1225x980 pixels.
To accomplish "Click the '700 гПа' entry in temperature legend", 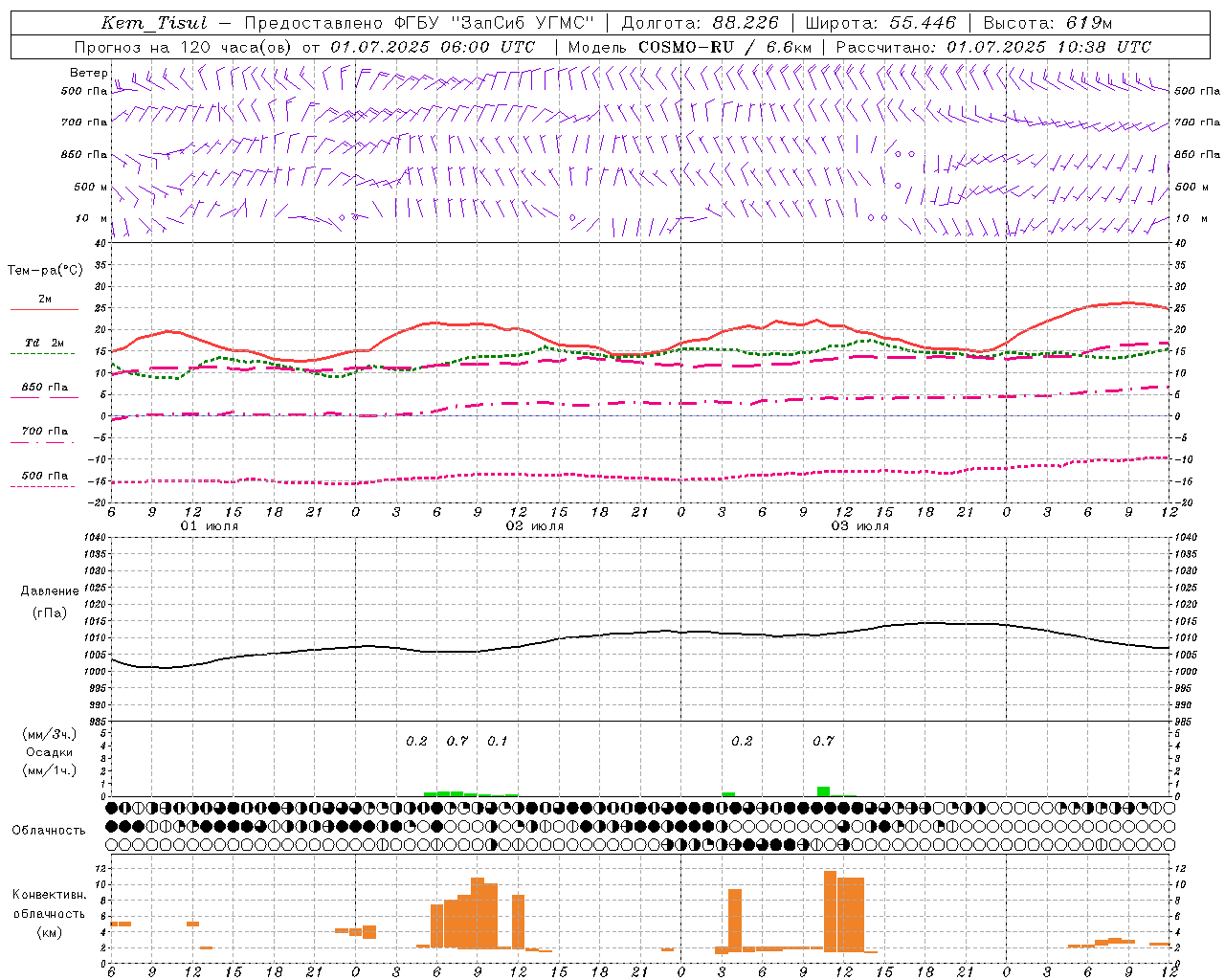I will pos(45,432).
